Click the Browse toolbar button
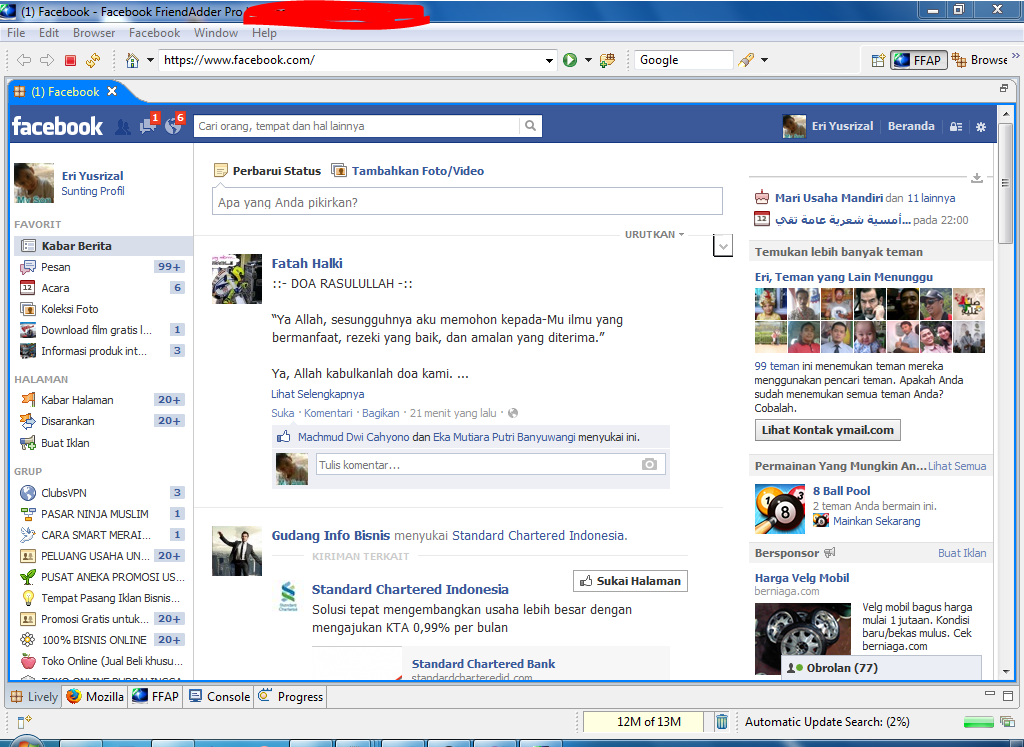 pos(980,60)
